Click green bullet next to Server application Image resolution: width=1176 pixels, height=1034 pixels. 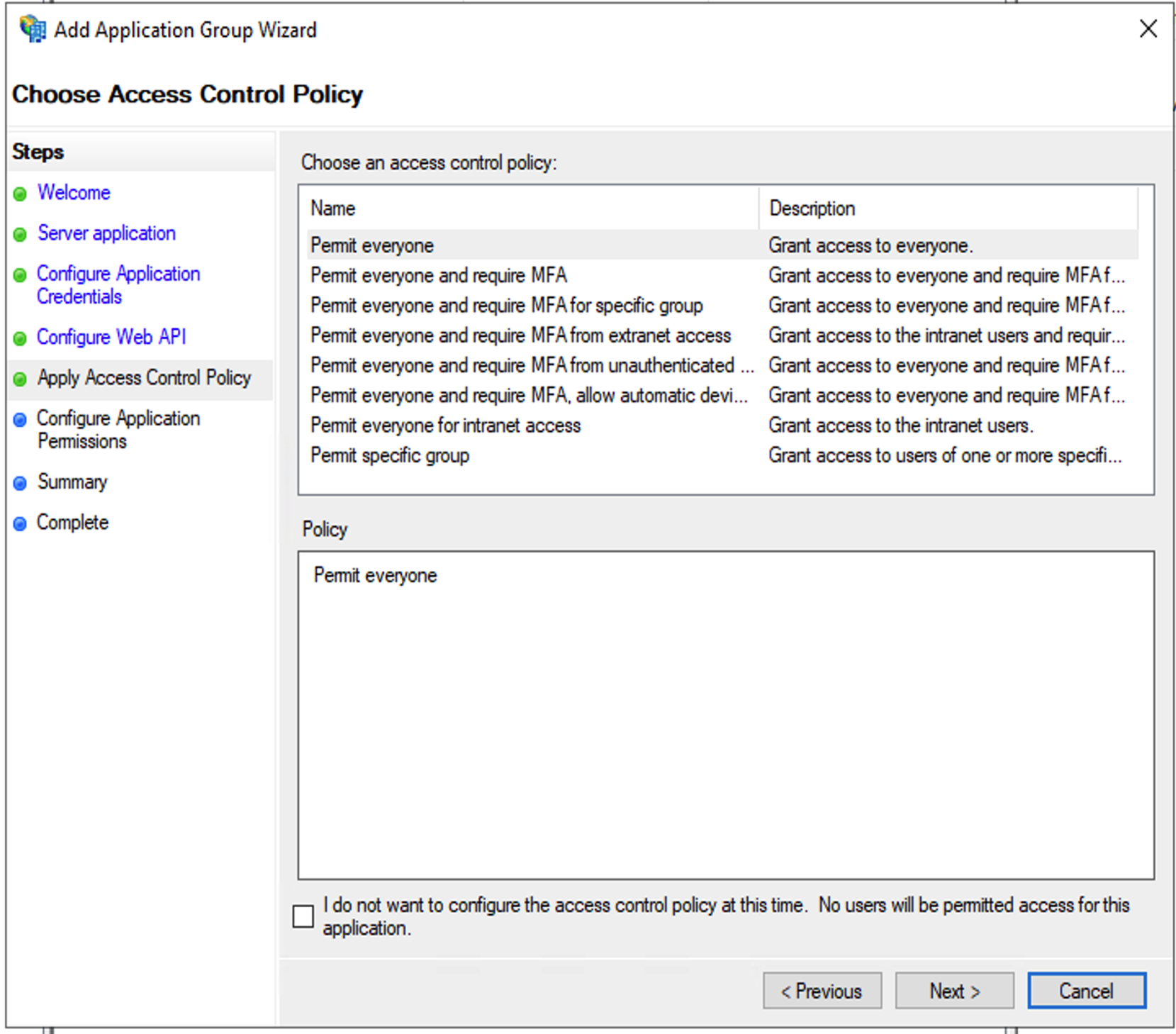(20, 234)
